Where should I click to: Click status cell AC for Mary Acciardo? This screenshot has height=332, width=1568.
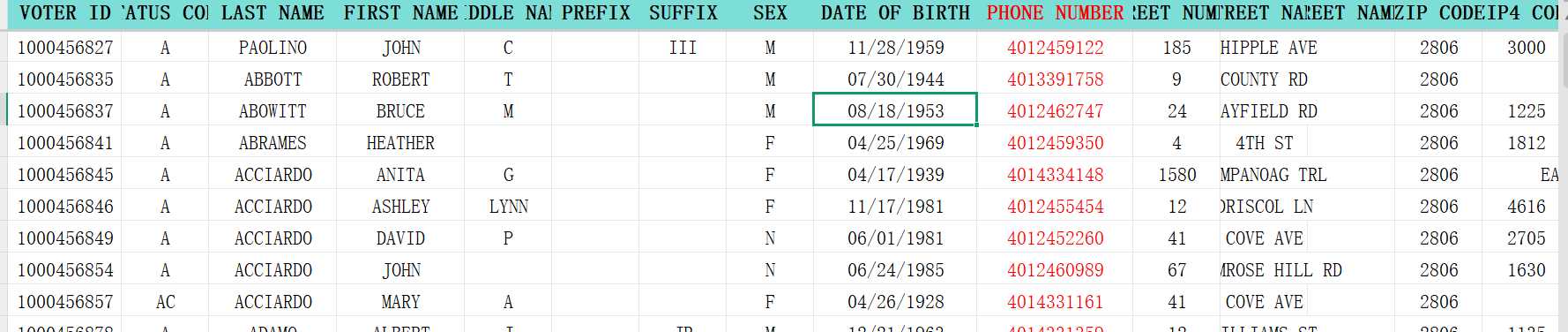[x=165, y=302]
